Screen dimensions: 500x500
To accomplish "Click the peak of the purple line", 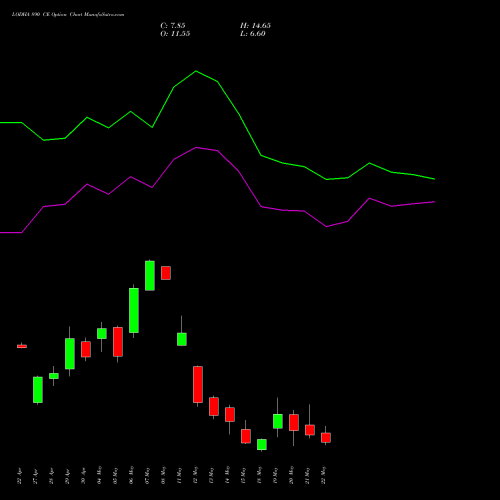I will coord(196,147).
